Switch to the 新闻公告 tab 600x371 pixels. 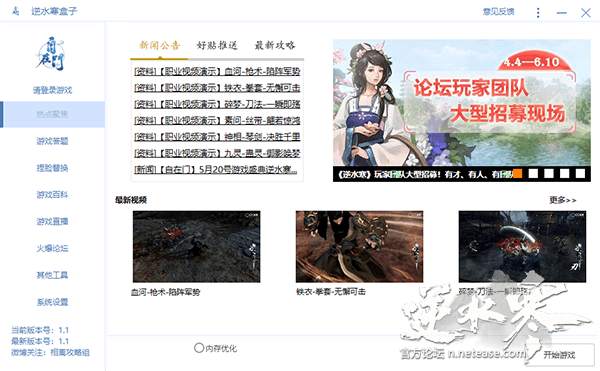coord(159,46)
